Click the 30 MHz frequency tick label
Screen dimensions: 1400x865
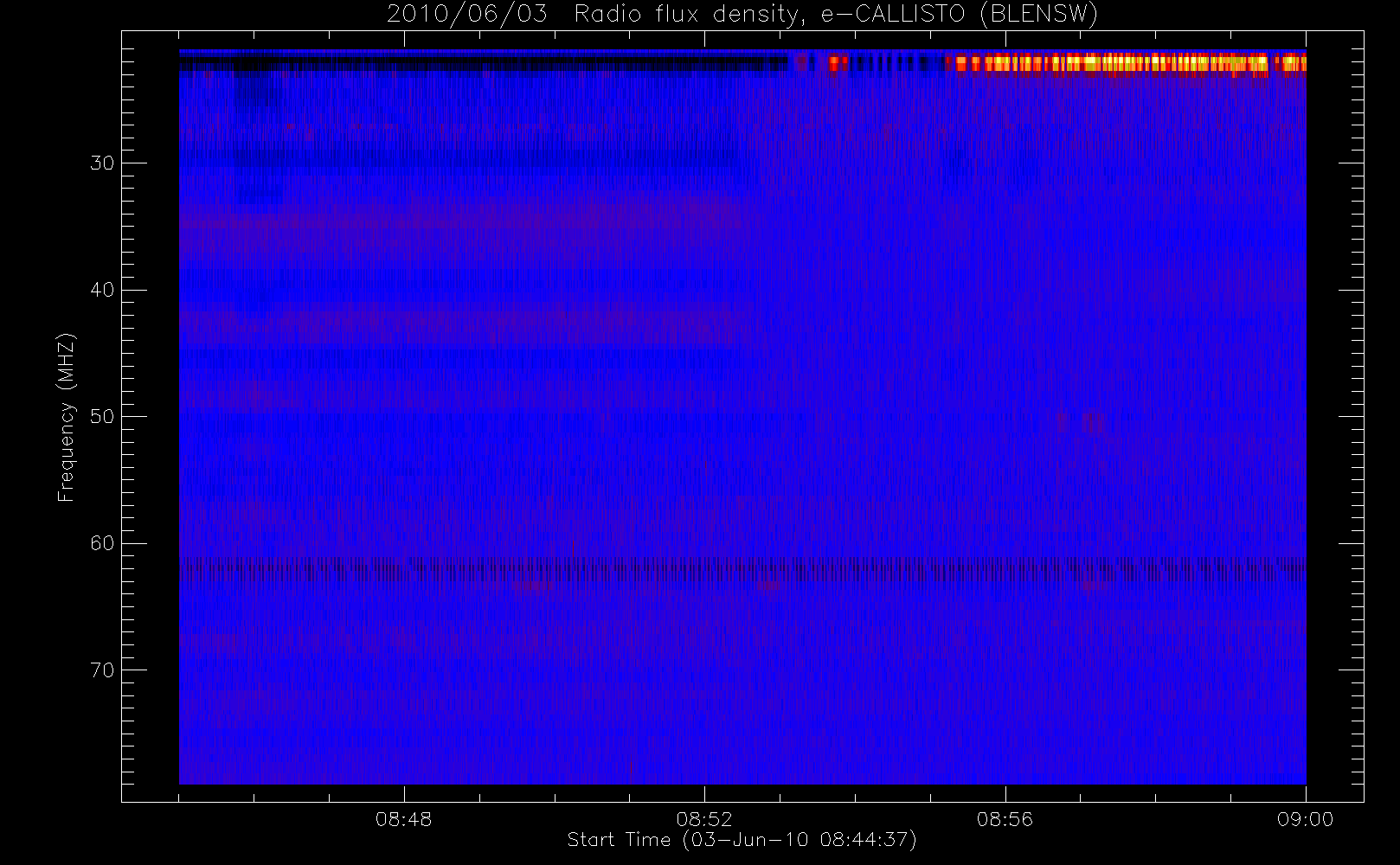coord(102,163)
